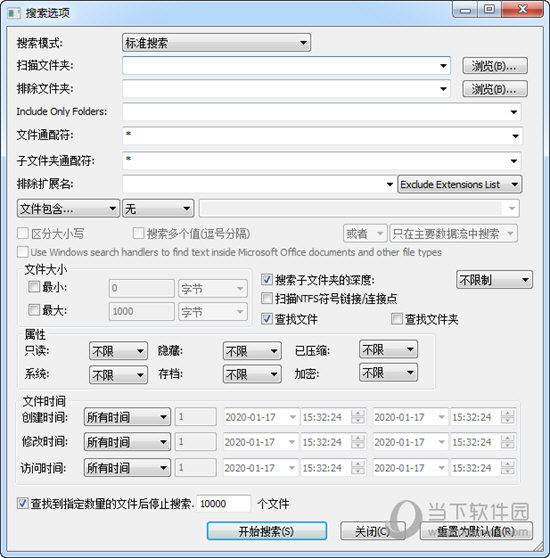Open the 创建时间 dropdown set to 所有时间
The image size is (550, 558).
coord(127,417)
